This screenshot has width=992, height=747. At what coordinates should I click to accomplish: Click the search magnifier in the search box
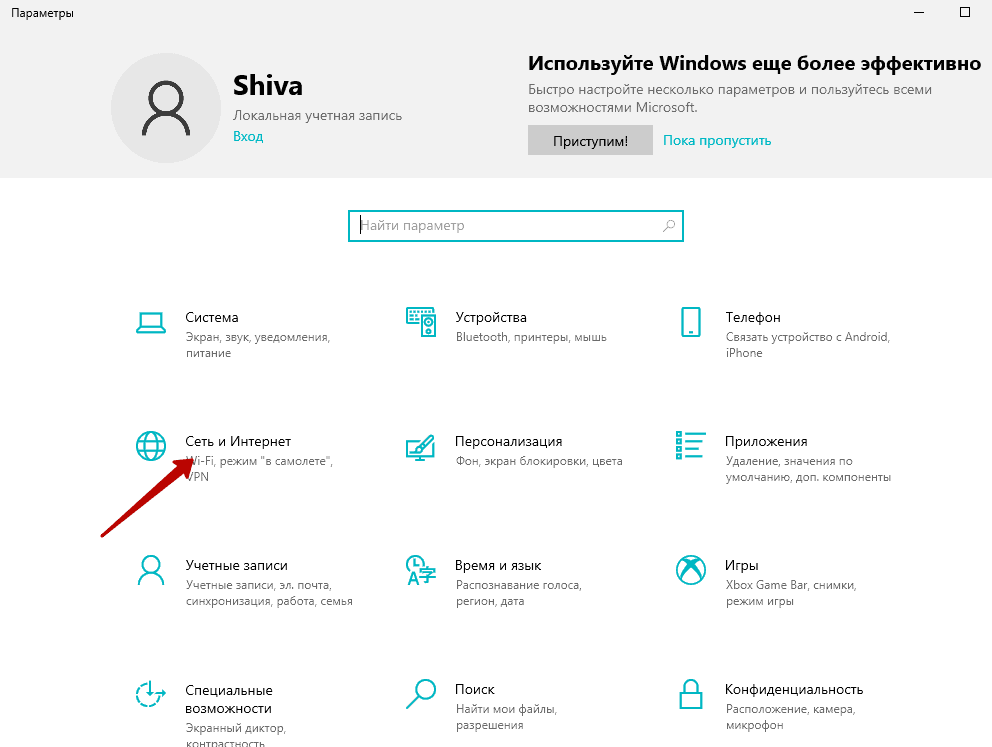click(x=669, y=226)
